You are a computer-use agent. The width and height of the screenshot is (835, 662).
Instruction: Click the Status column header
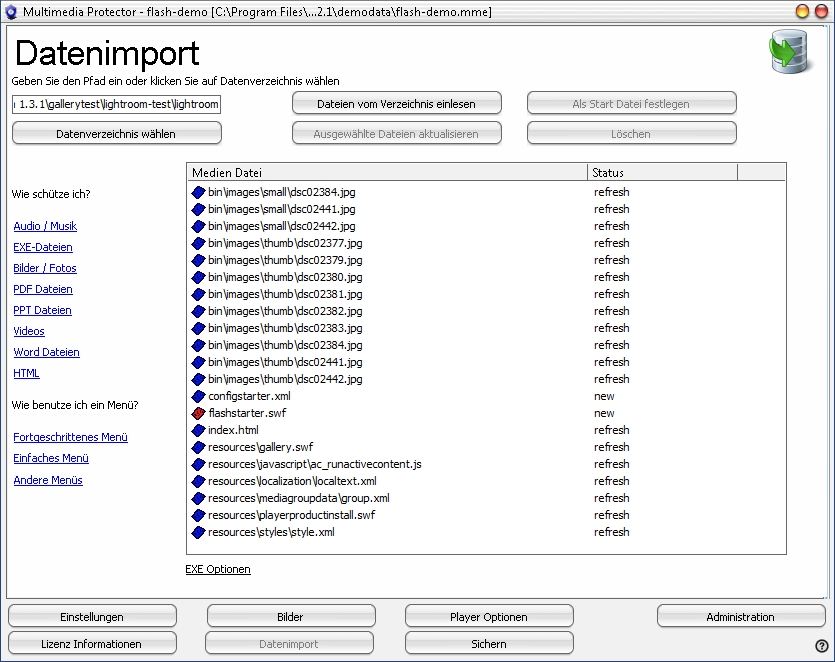pos(662,173)
